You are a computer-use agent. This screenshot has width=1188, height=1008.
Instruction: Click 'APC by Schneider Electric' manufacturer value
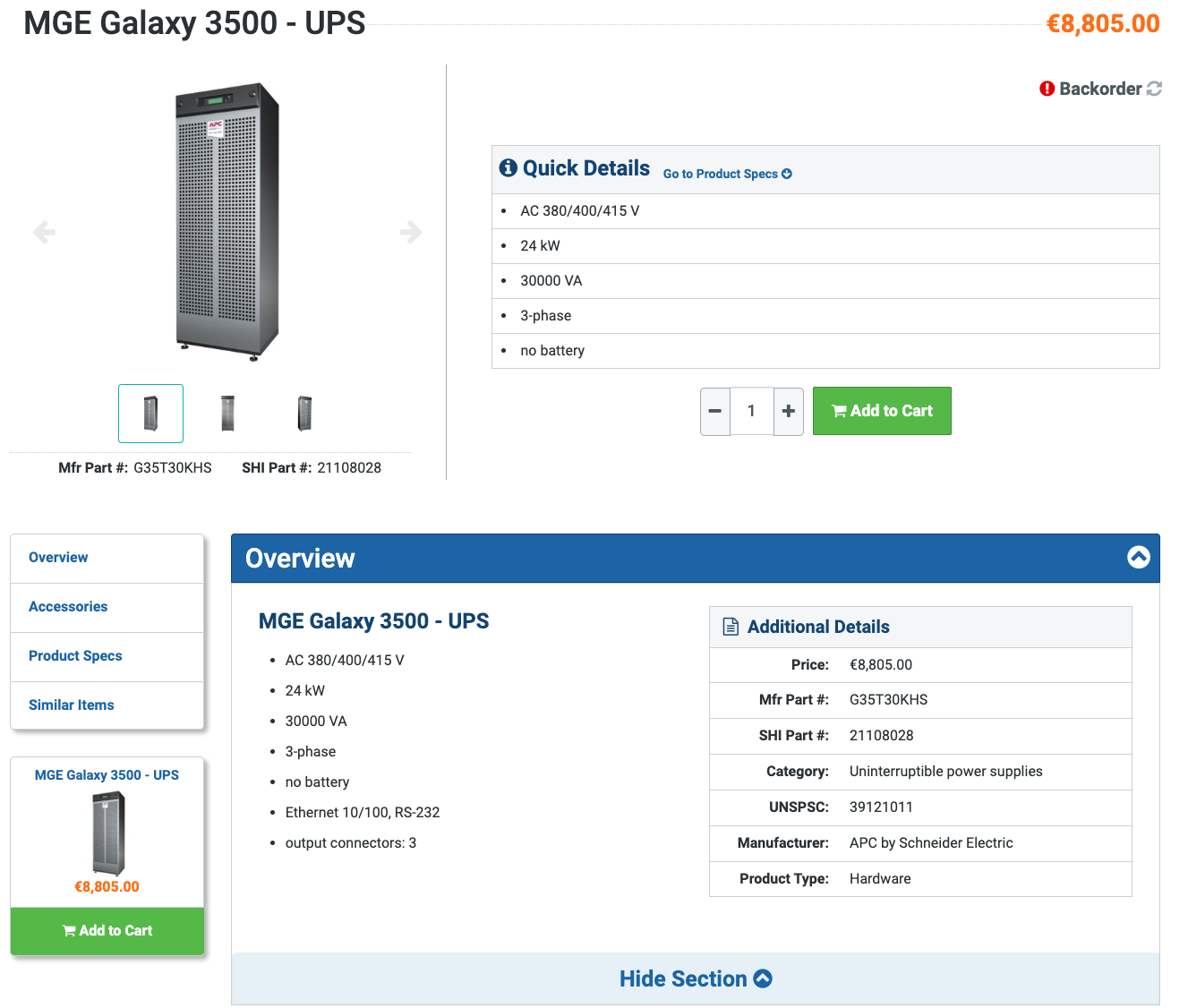pyautogui.click(x=931, y=843)
